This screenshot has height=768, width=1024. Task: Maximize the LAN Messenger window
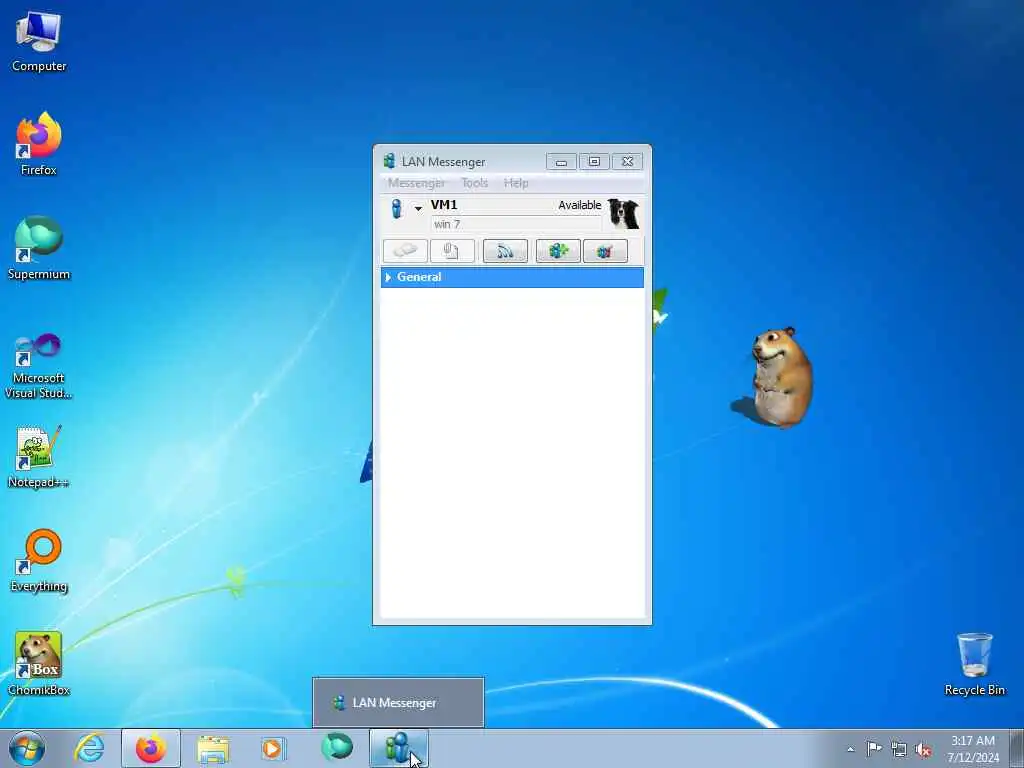point(594,161)
